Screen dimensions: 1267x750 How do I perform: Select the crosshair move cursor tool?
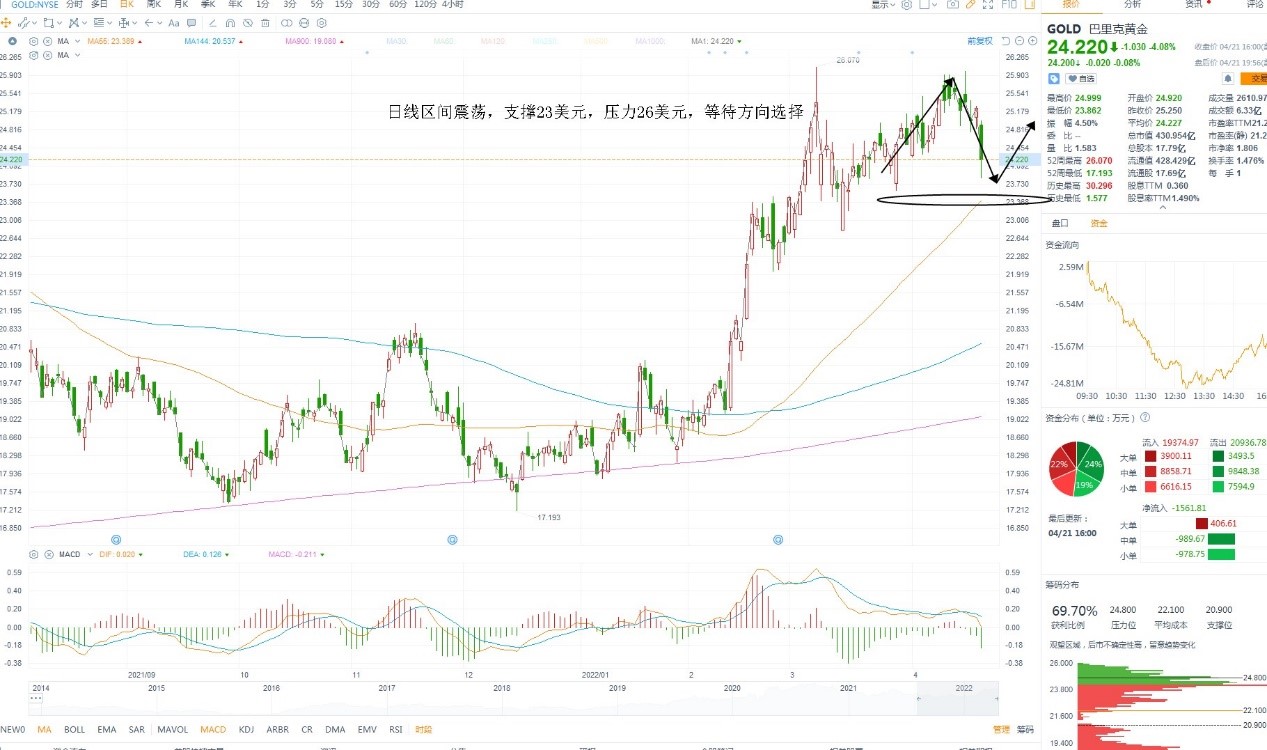pyautogui.click(x=6, y=23)
